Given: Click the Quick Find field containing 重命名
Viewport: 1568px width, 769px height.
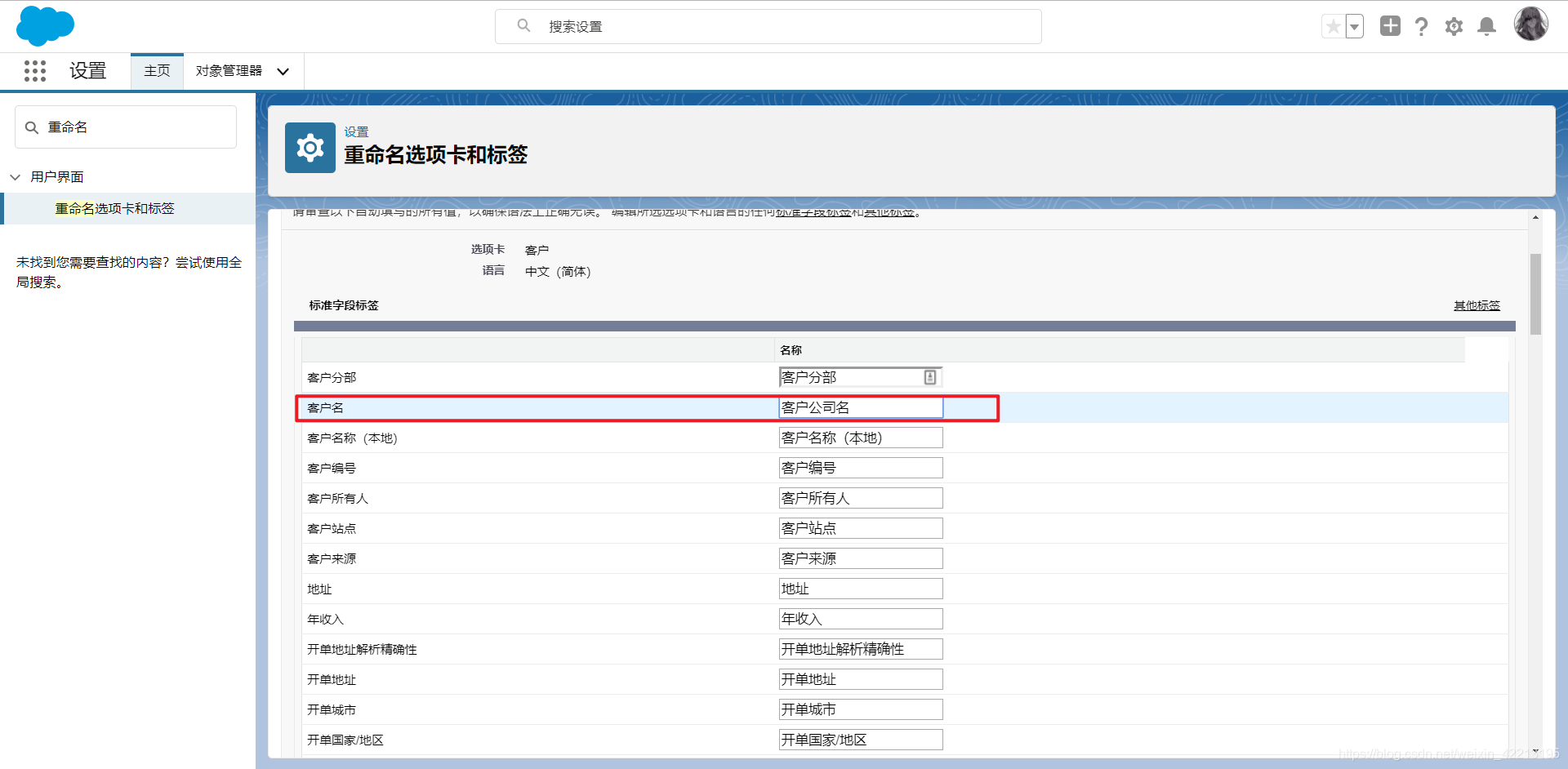Looking at the screenshot, I should coord(126,127).
